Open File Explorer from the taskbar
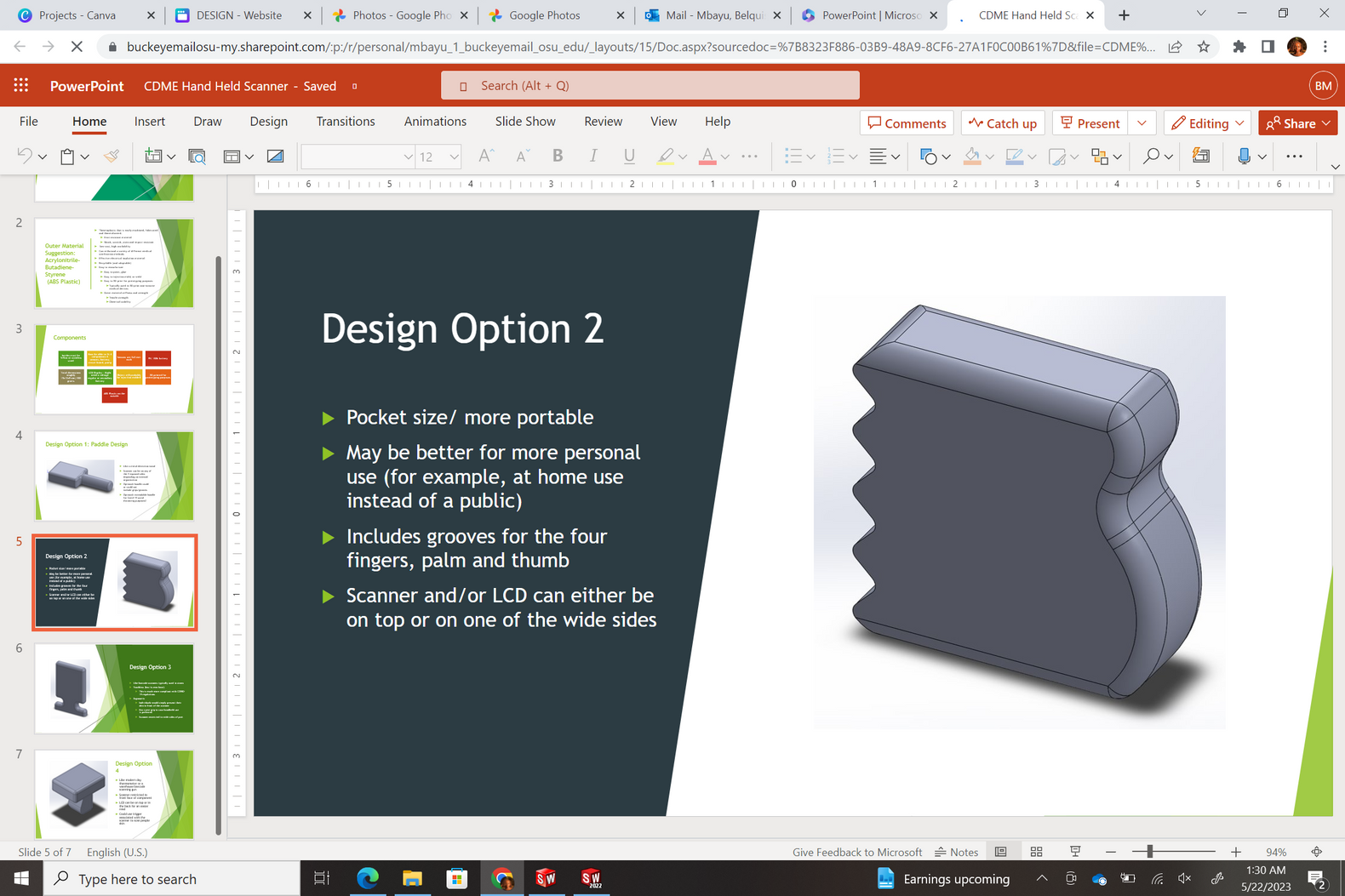The width and height of the screenshot is (1345, 896). coord(412,878)
